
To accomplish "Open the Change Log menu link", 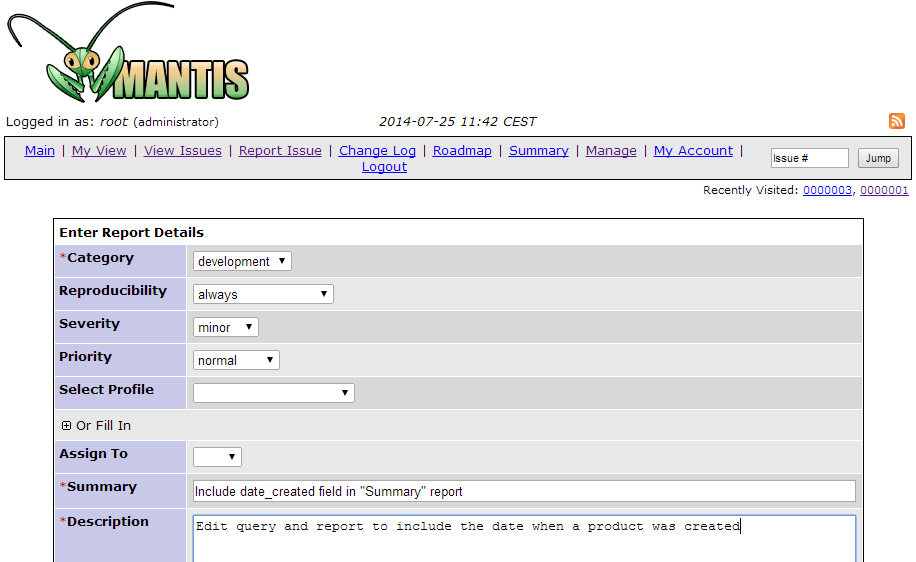I will click(x=377, y=151).
